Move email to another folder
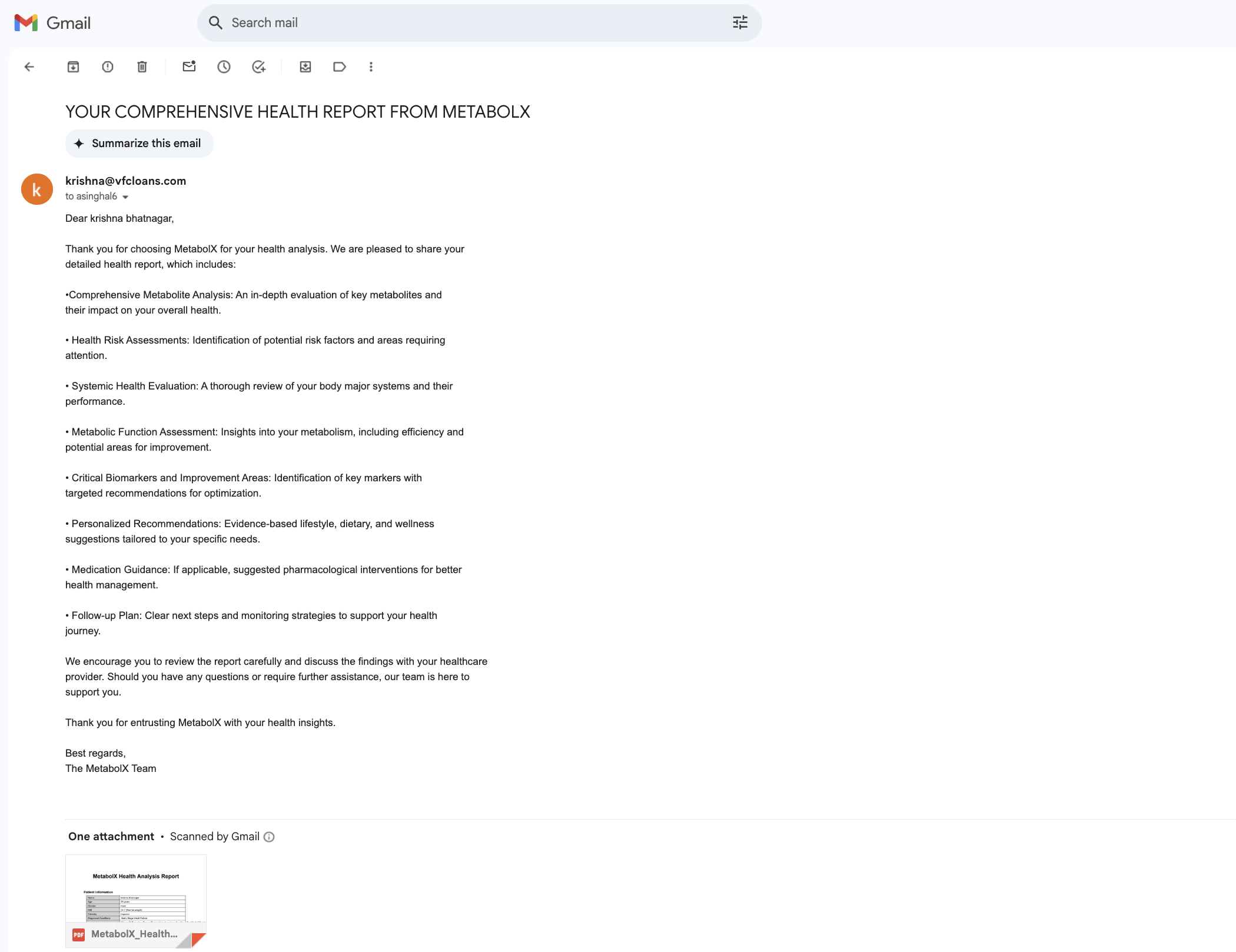The width and height of the screenshot is (1236, 952). coord(305,67)
